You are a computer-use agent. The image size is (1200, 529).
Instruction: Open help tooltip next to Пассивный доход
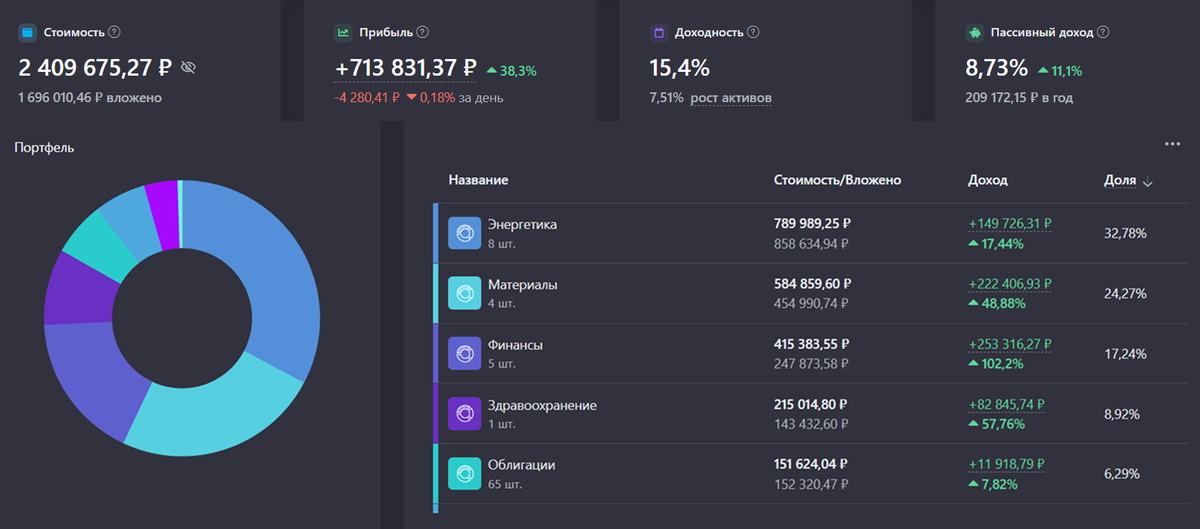coord(1103,32)
